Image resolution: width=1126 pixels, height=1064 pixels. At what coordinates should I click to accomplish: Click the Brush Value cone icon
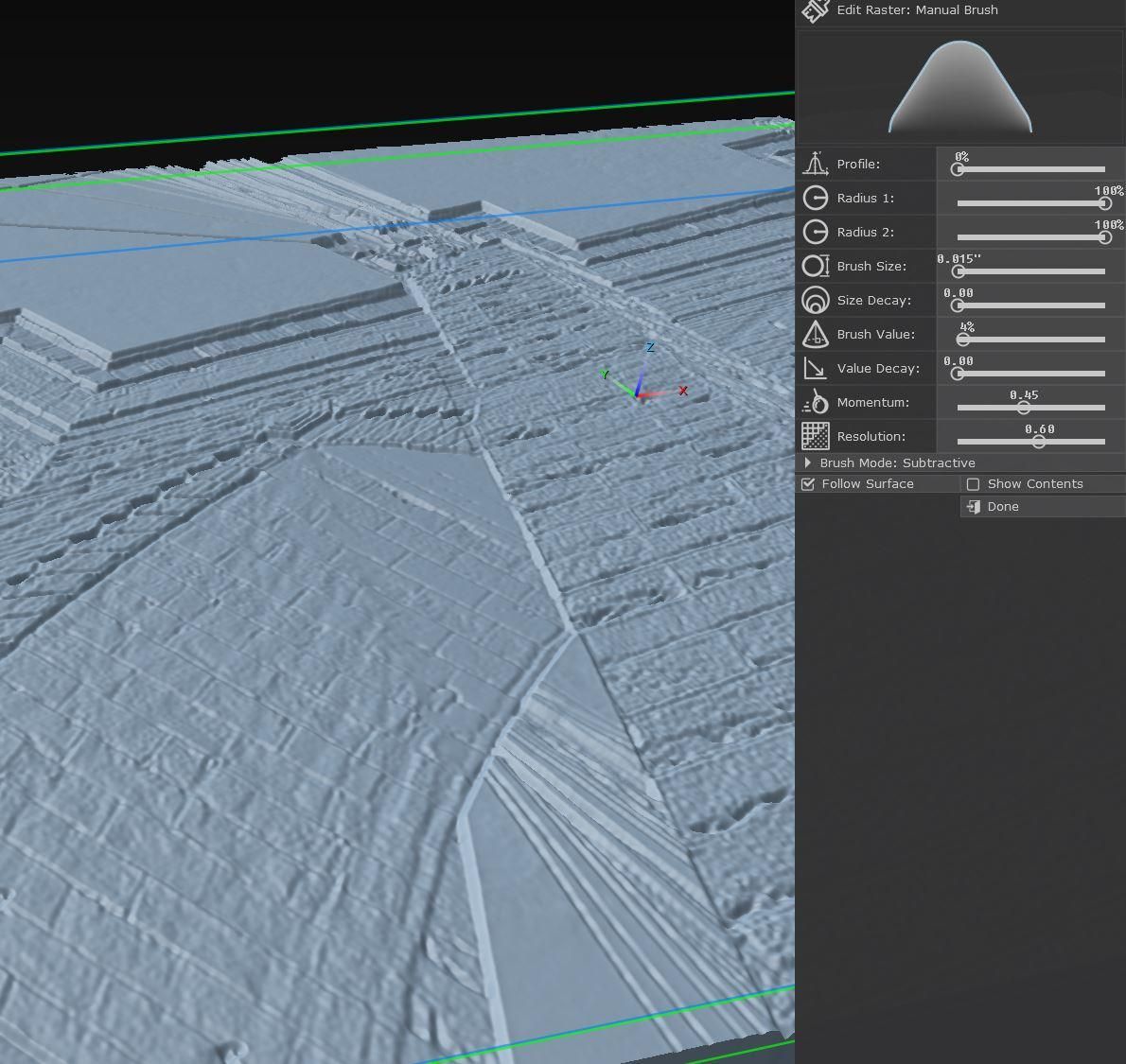pyautogui.click(x=815, y=334)
